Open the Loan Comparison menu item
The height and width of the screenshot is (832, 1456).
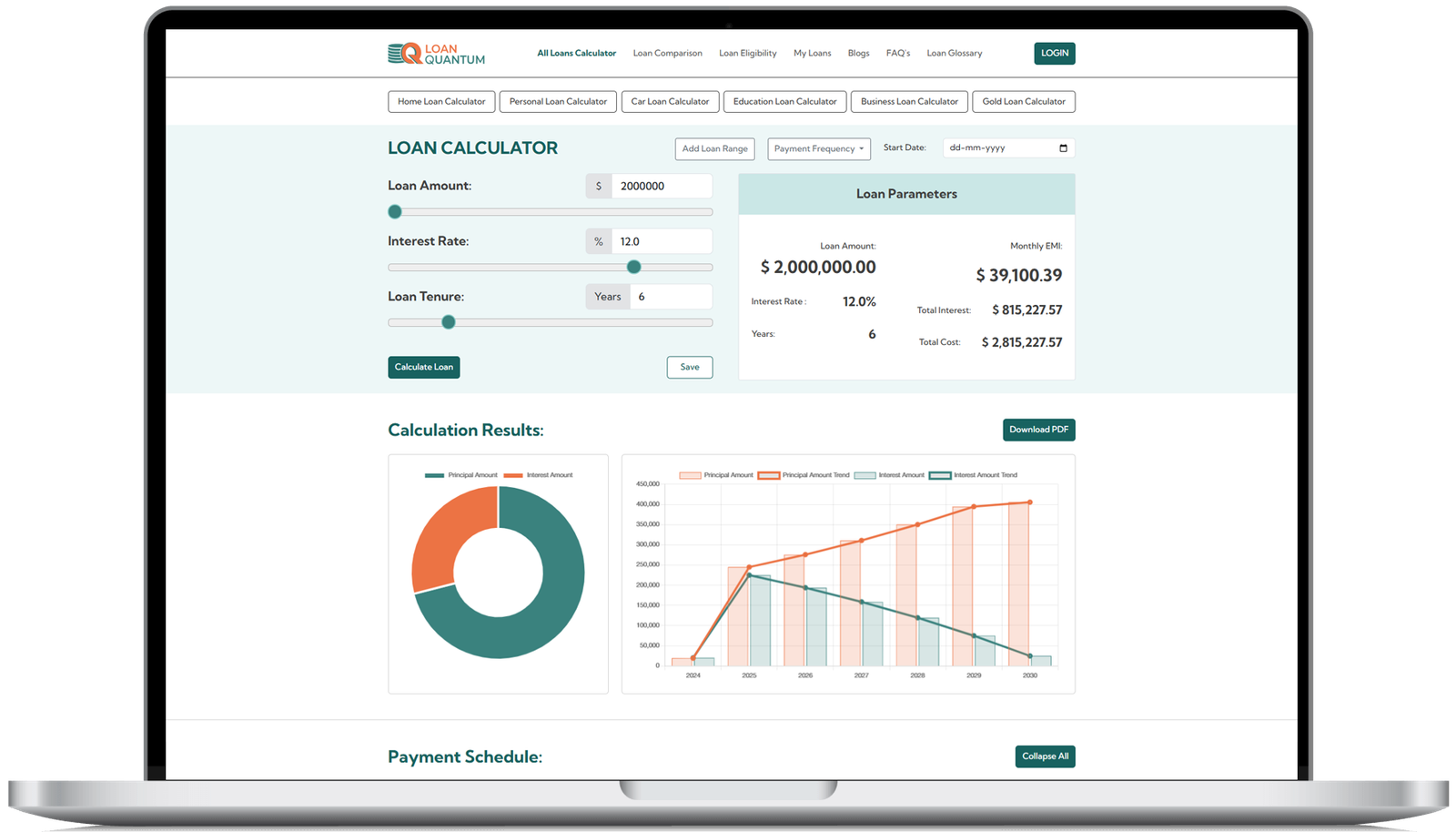pyautogui.click(x=667, y=54)
